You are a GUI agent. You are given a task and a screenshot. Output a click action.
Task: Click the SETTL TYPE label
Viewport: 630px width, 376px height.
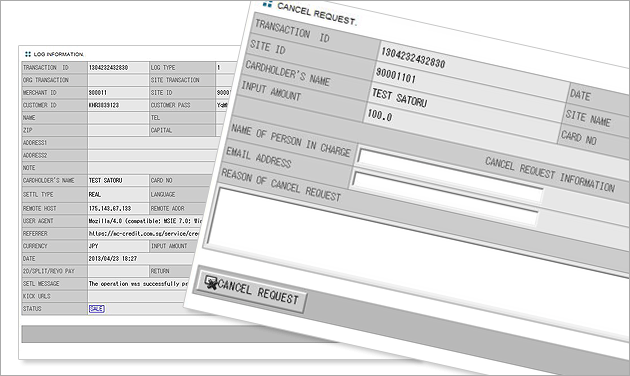(38, 194)
